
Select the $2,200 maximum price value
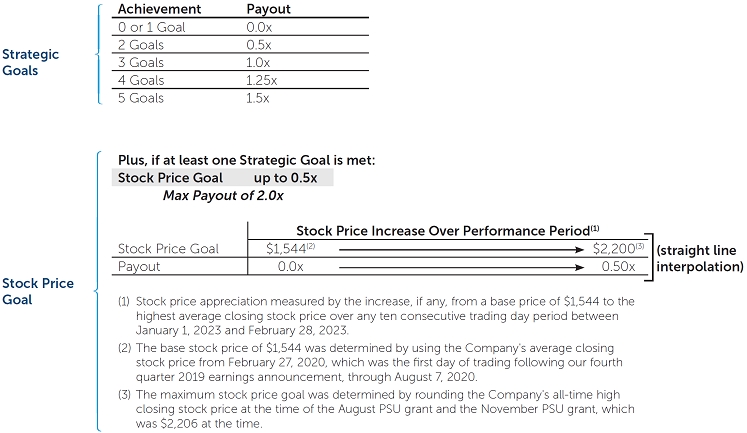coord(613,248)
